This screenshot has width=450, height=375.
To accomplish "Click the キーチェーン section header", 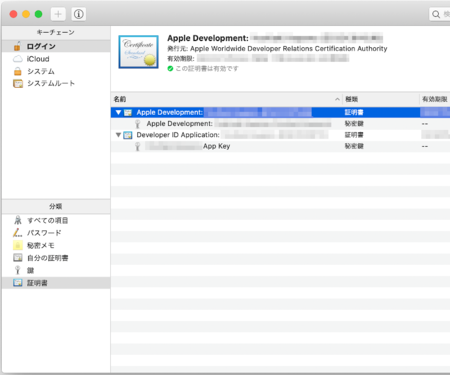I will click(56, 32).
